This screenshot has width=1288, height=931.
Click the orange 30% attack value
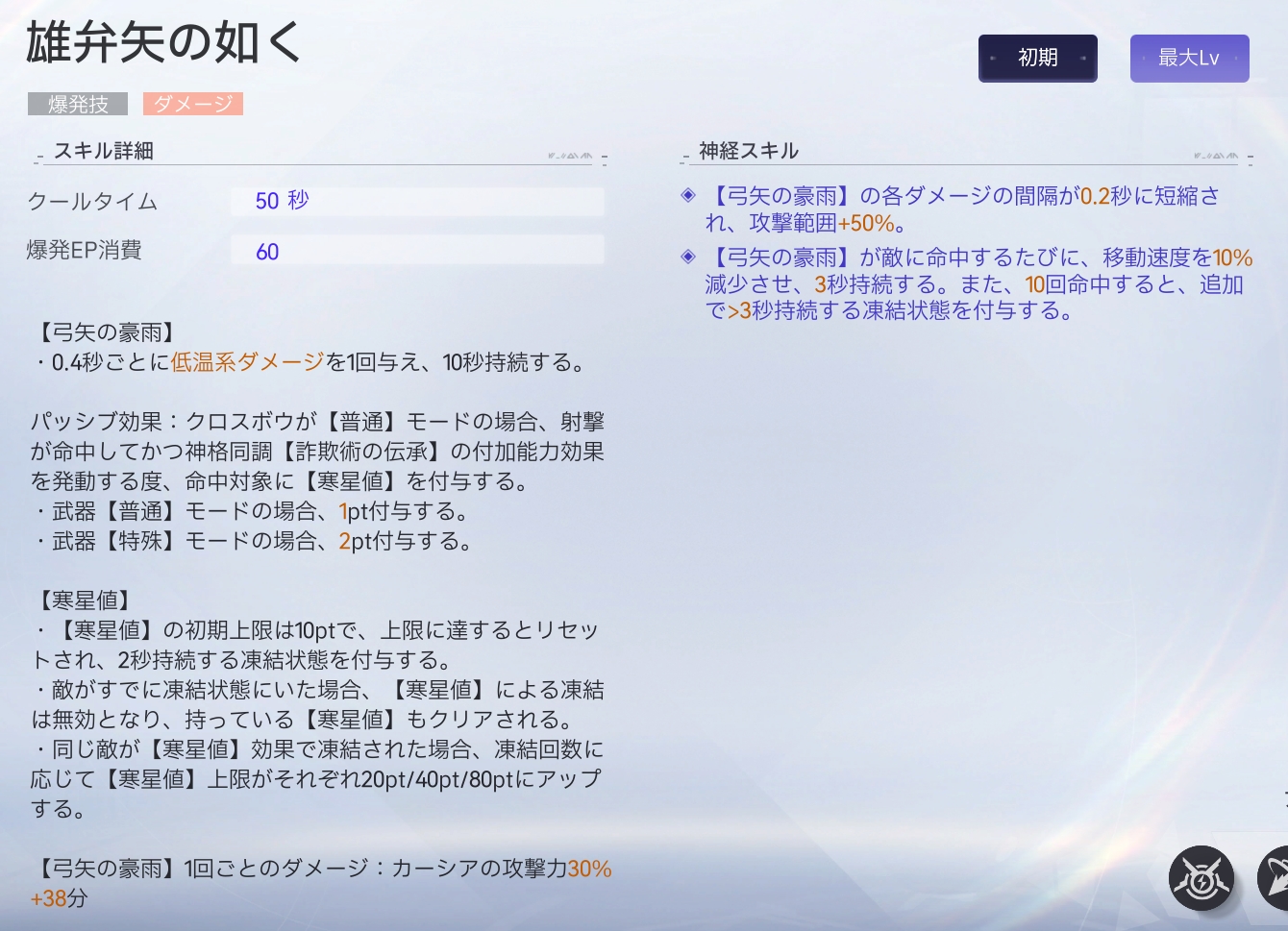(589, 869)
